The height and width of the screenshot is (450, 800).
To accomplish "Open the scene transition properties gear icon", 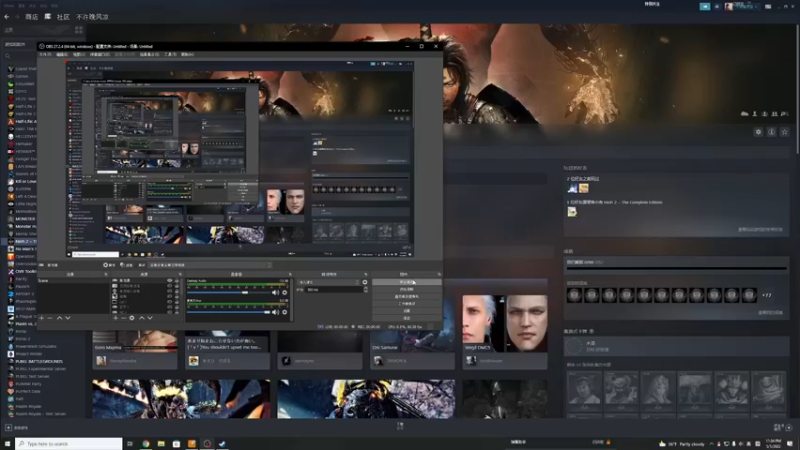I will pos(365,282).
